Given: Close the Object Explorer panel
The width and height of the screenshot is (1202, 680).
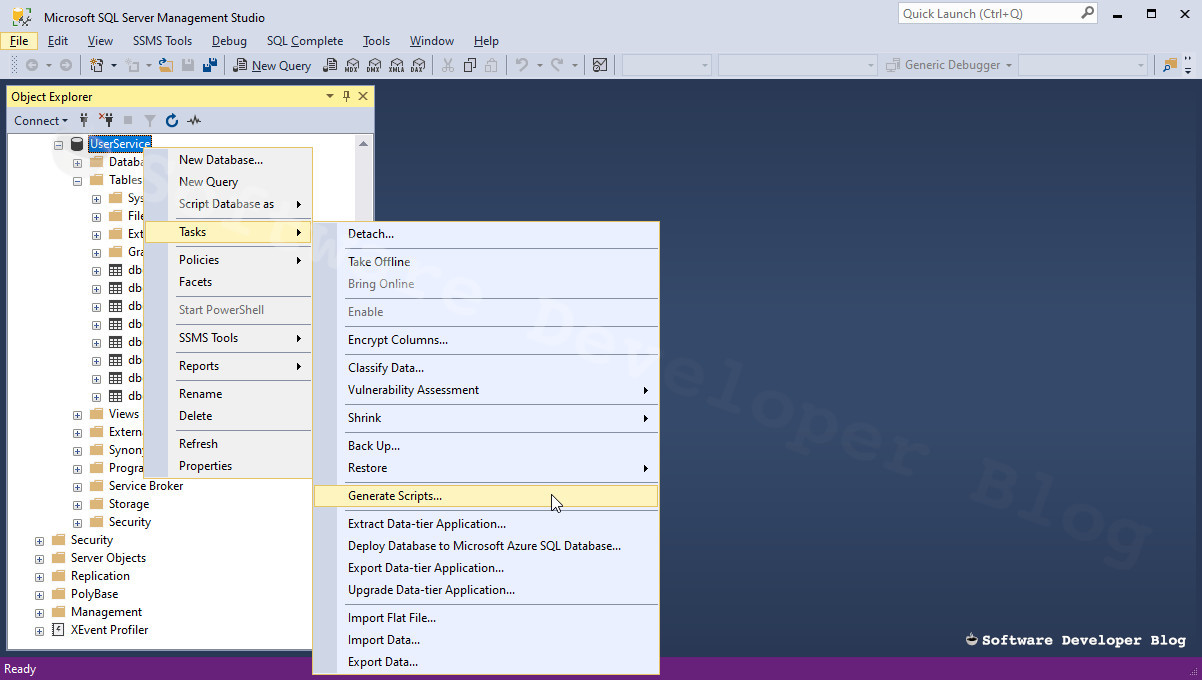Looking at the screenshot, I should point(363,96).
